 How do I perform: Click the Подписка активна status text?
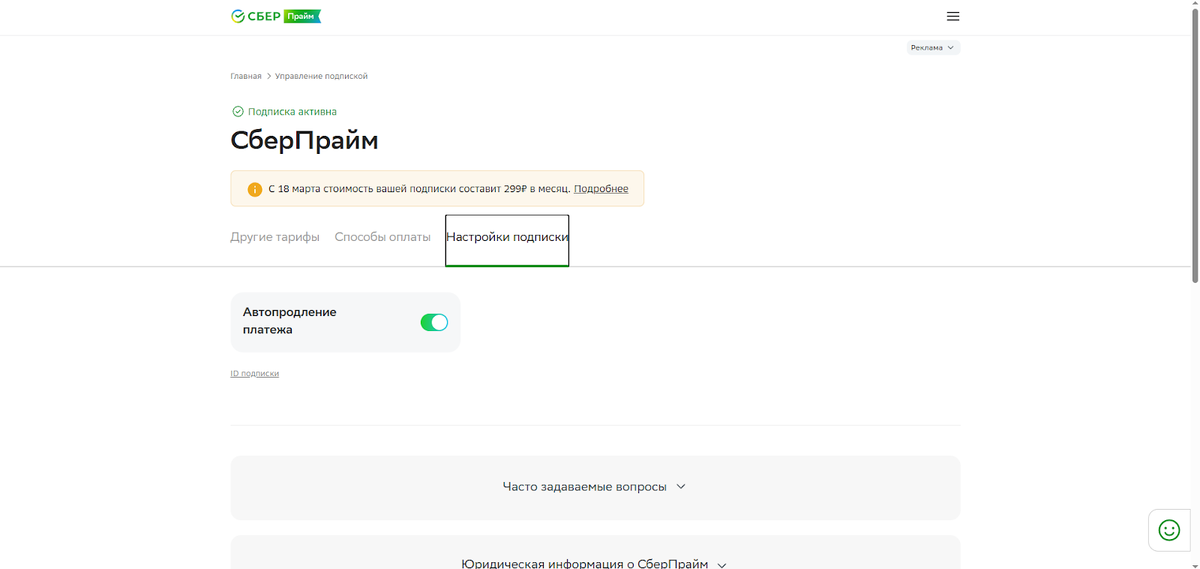coord(292,112)
